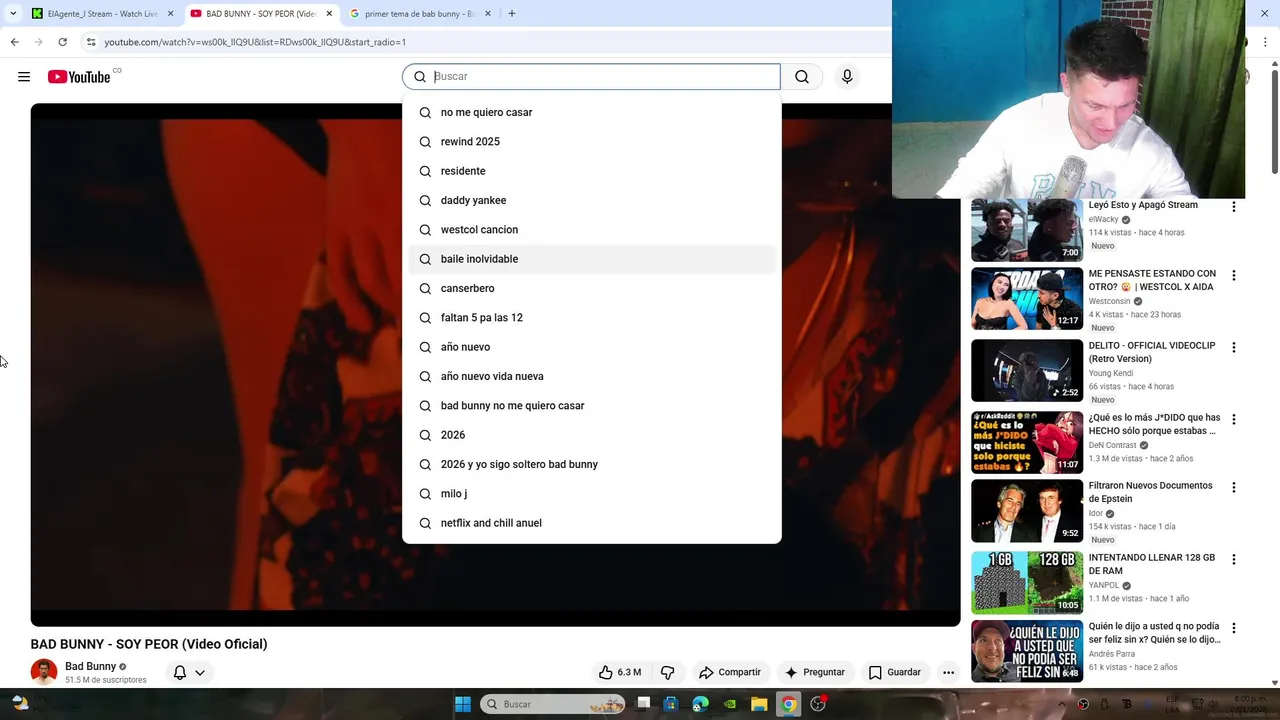
Task: Select suggestion 'residente'
Action: tap(591, 171)
